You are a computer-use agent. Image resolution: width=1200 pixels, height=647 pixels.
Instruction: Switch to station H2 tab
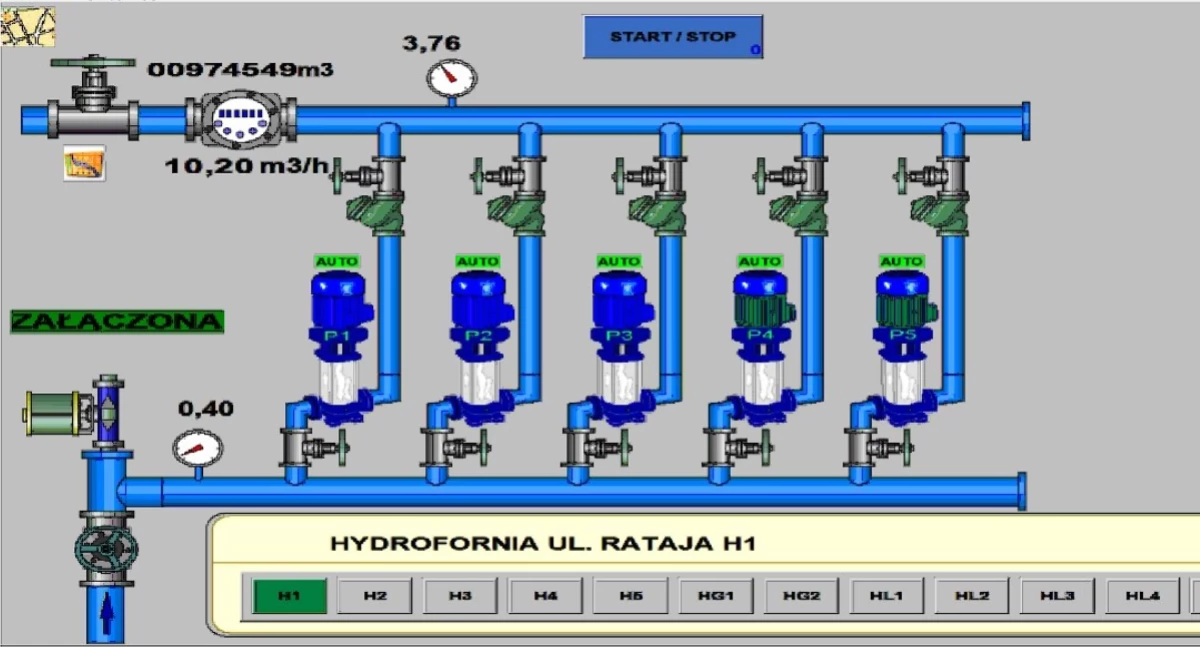tap(375, 596)
